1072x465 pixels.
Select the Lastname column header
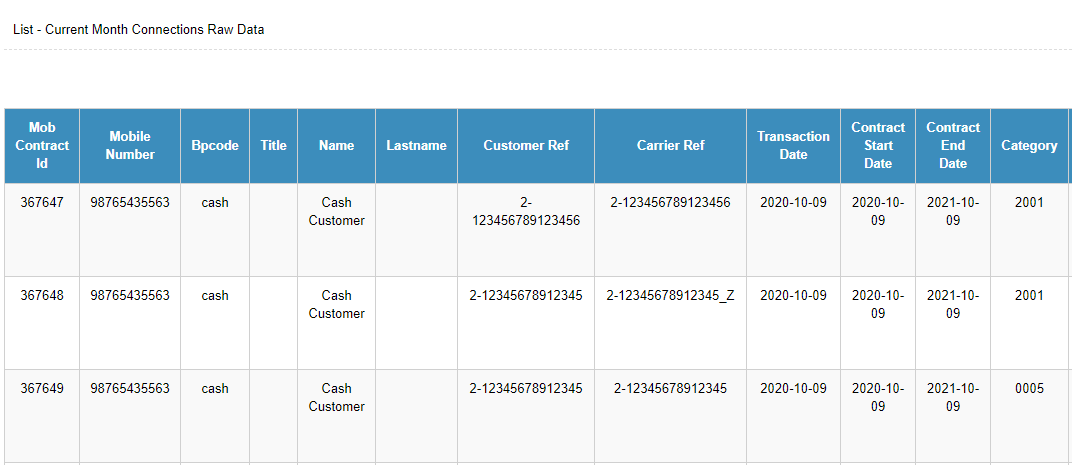pyautogui.click(x=416, y=145)
